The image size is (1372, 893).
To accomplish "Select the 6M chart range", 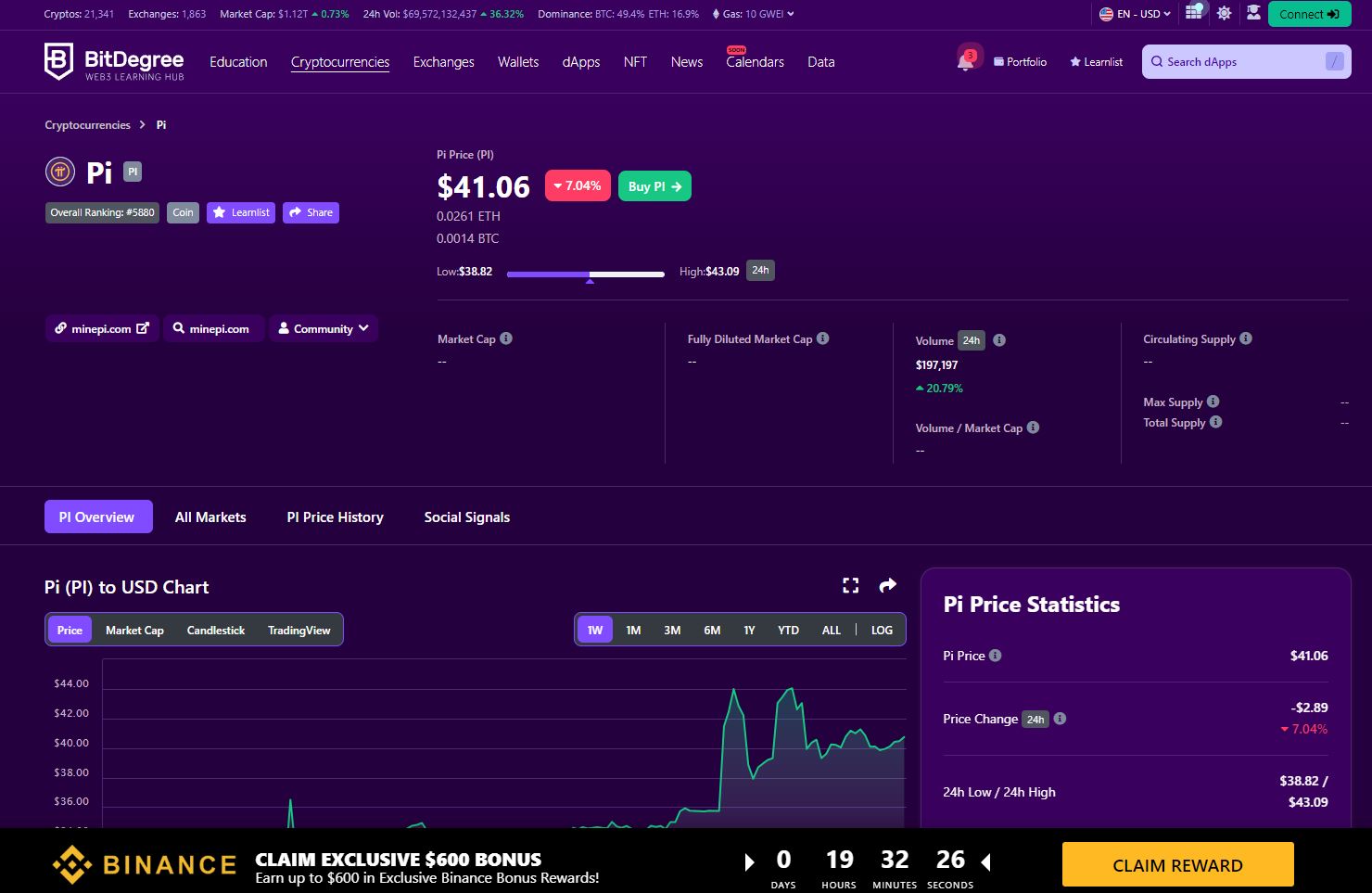I will (x=712, y=630).
